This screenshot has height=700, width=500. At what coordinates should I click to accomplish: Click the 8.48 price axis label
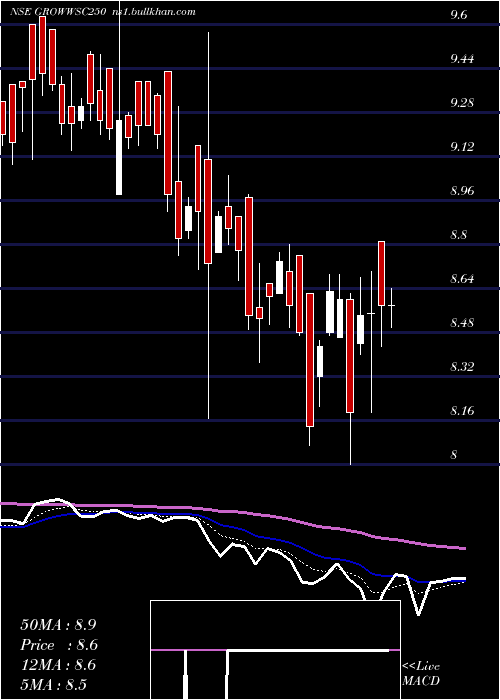click(462, 323)
